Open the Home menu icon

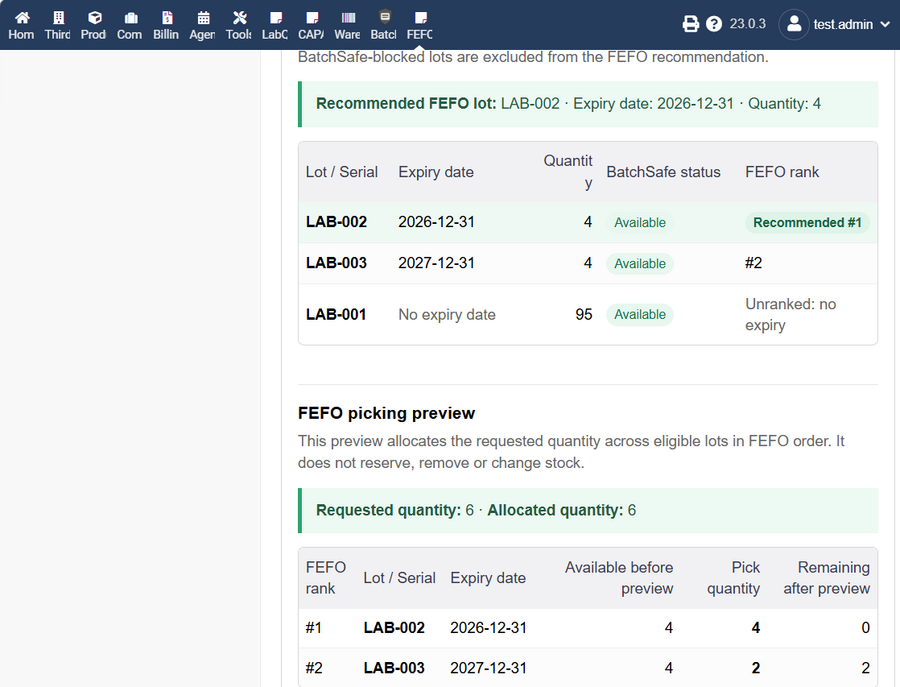(22, 18)
